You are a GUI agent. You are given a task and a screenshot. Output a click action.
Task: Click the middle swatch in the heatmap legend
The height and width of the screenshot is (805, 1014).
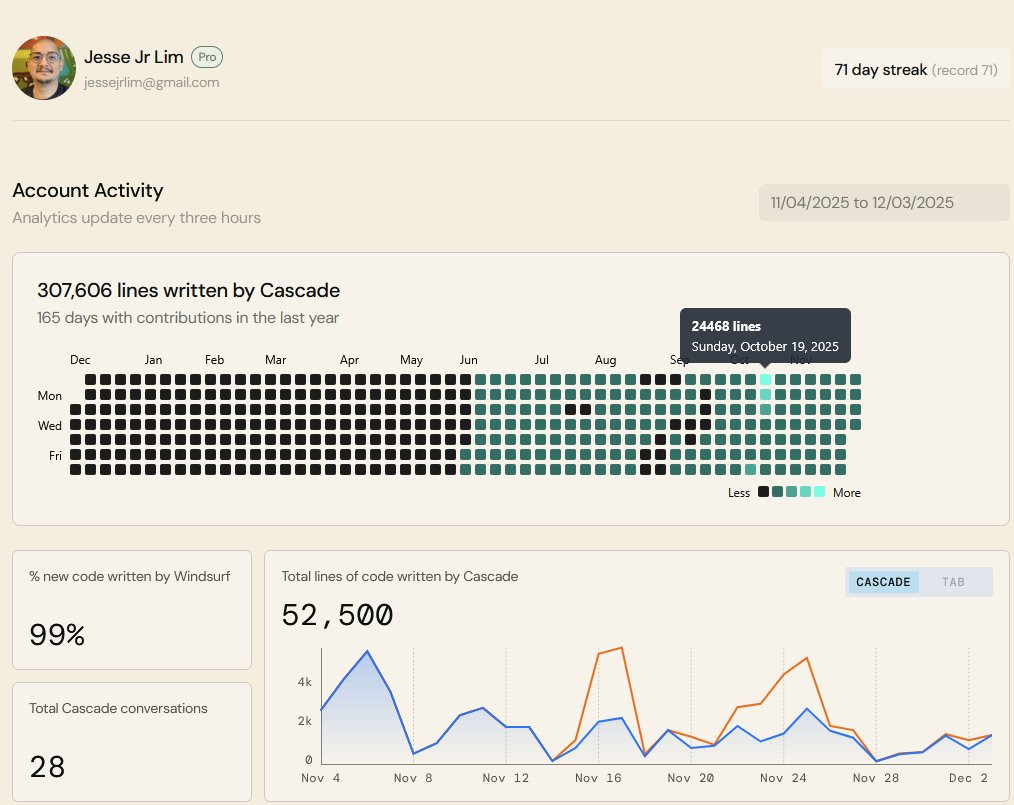pos(792,491)
